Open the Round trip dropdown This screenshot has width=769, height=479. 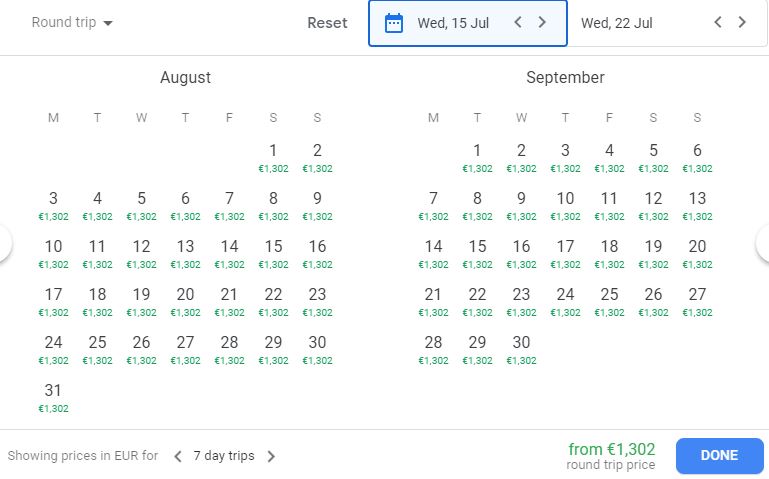click(72, 22)
